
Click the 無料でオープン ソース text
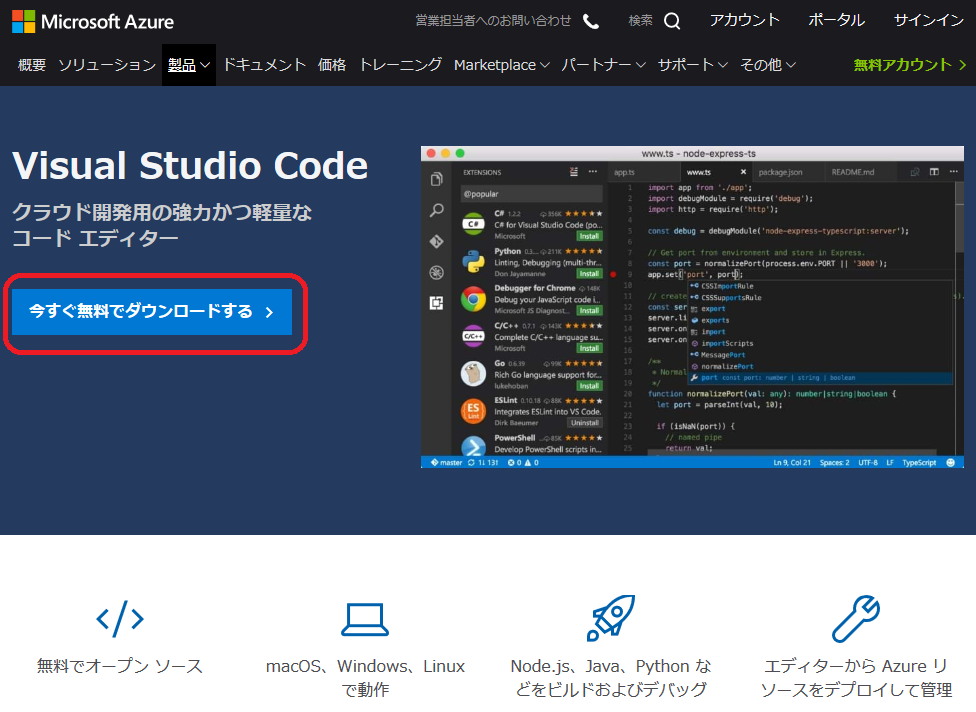click(x=120, y=666)
